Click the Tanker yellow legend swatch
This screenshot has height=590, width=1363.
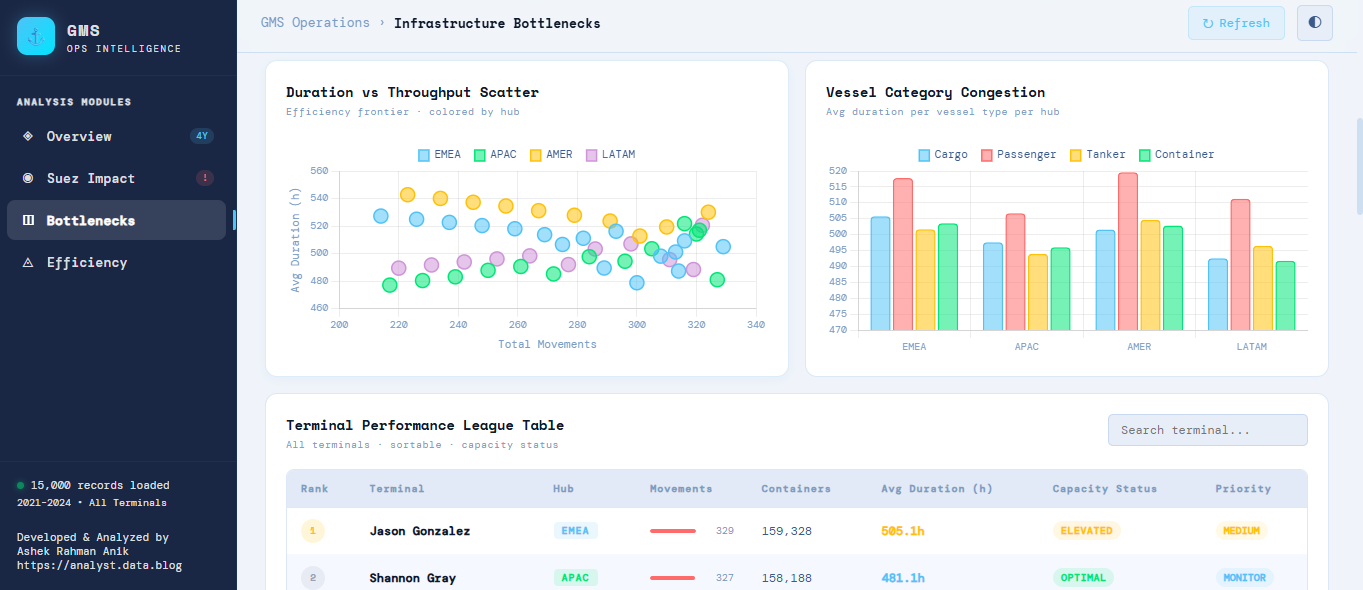(1076, 155)
